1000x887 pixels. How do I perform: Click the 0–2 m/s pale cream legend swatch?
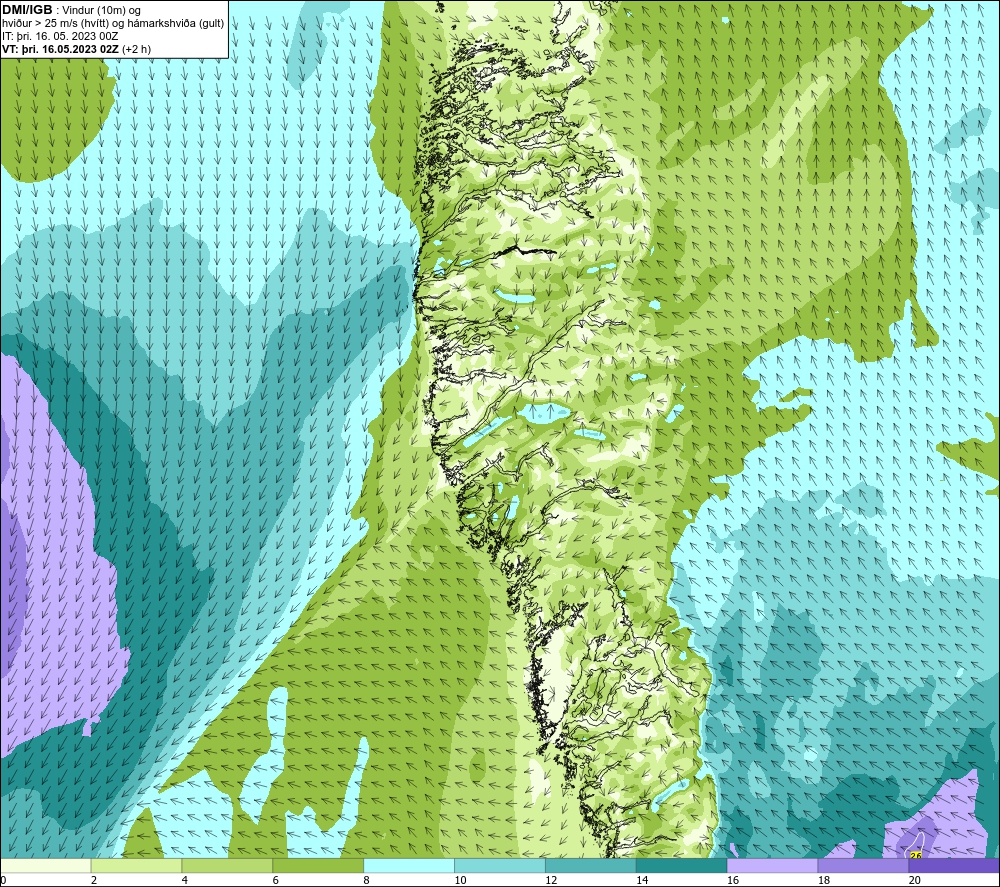45,865
